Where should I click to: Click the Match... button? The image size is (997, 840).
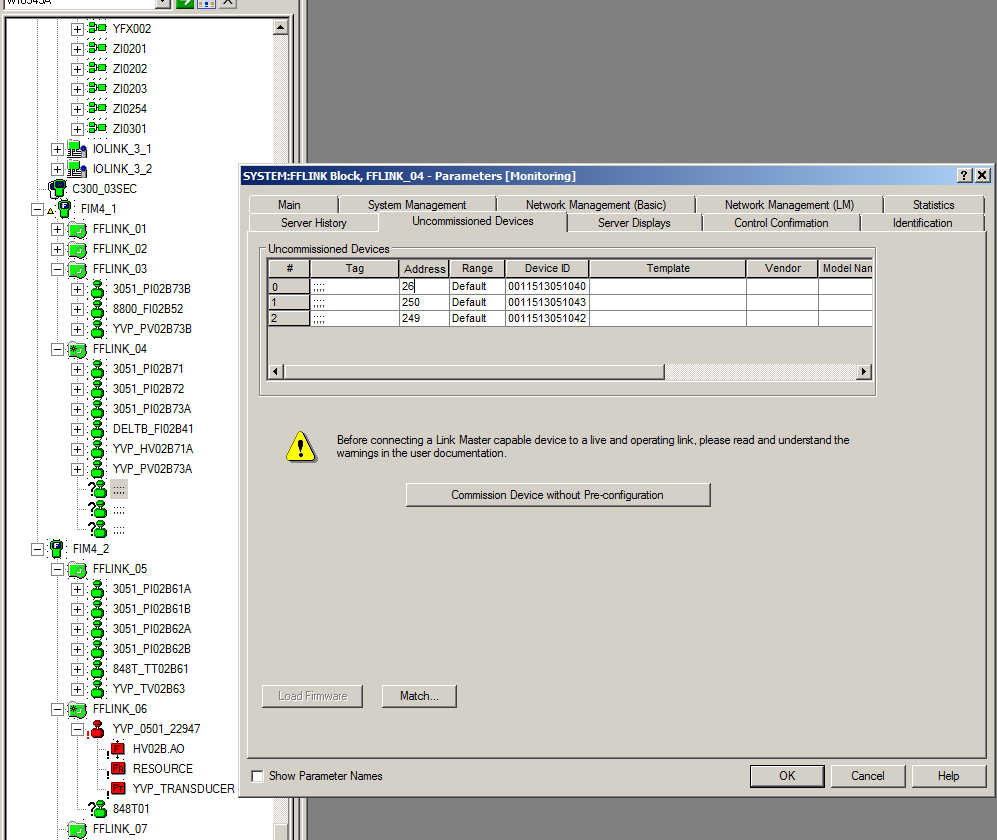(x=419, y=696)
